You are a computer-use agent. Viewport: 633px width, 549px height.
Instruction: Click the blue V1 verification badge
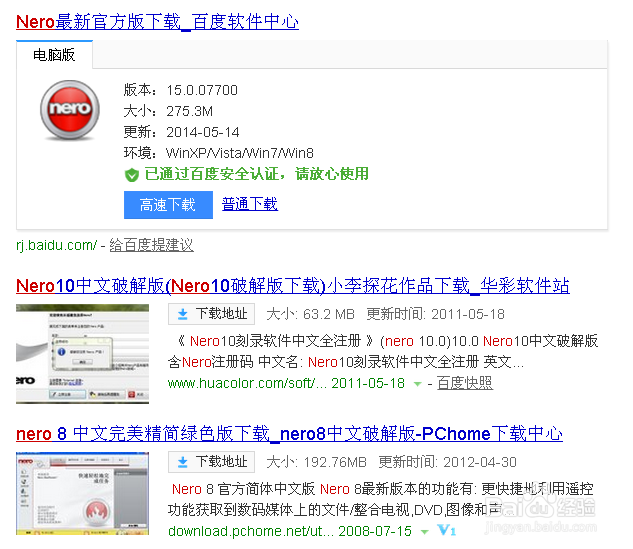click(446, 530)
